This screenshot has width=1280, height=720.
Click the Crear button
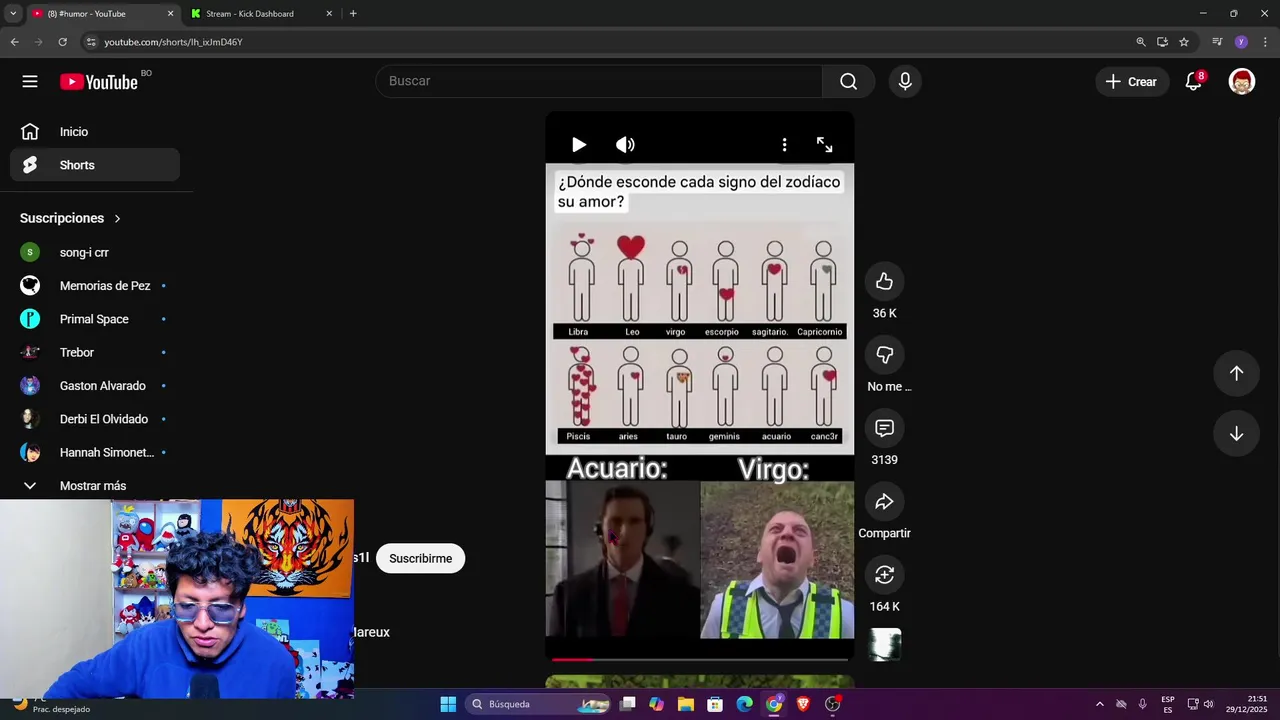point(1131,82)
